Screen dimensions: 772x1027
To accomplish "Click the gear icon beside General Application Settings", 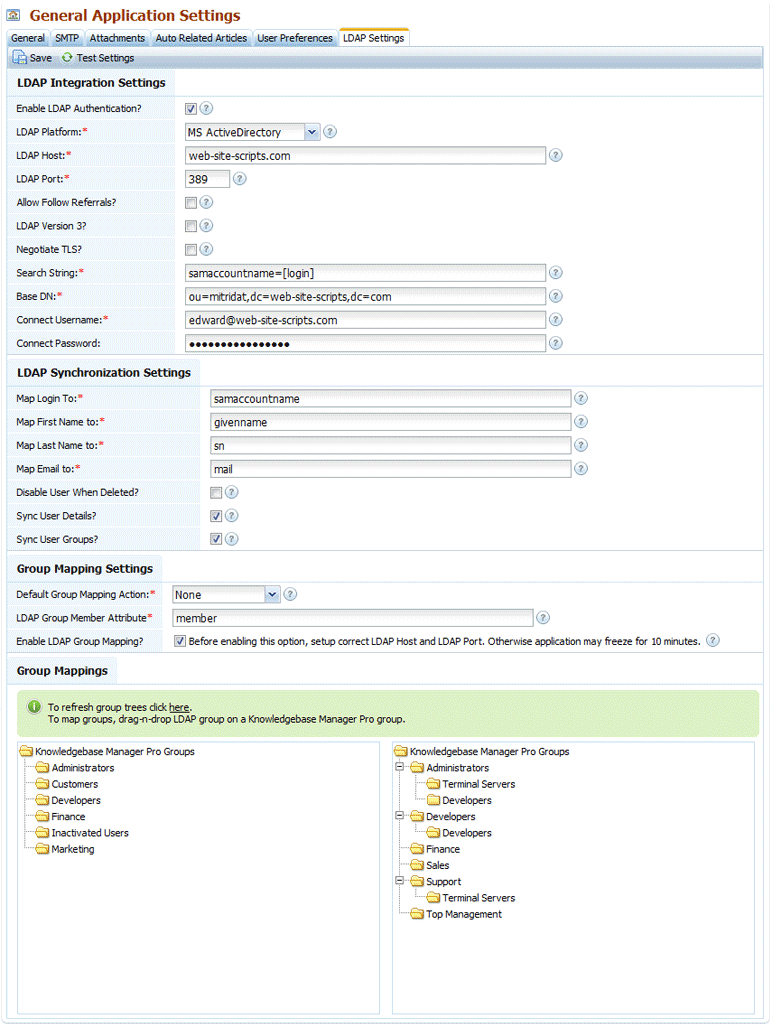I will click(x=12, y=15).
